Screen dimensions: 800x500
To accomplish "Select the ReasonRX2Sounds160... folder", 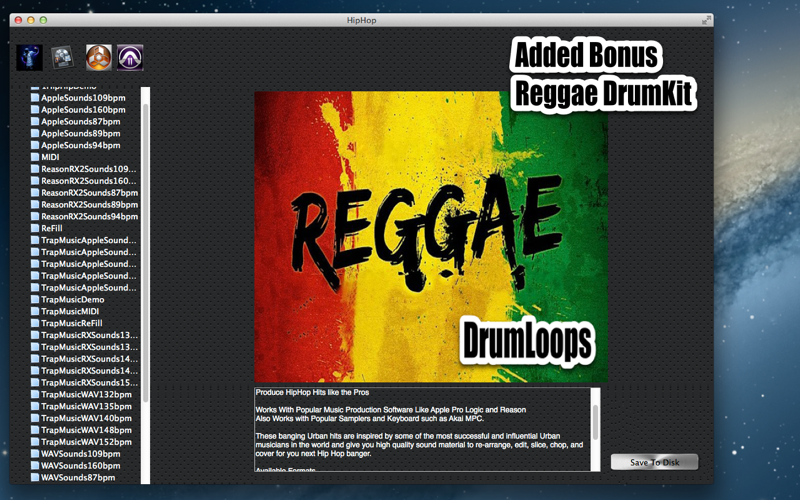I will (x=83, y=181).
